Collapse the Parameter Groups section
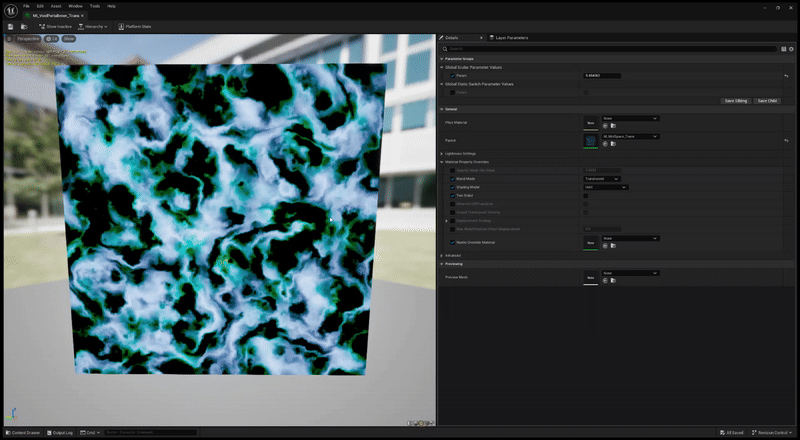The image size is (800, 440). coord(442,59)
